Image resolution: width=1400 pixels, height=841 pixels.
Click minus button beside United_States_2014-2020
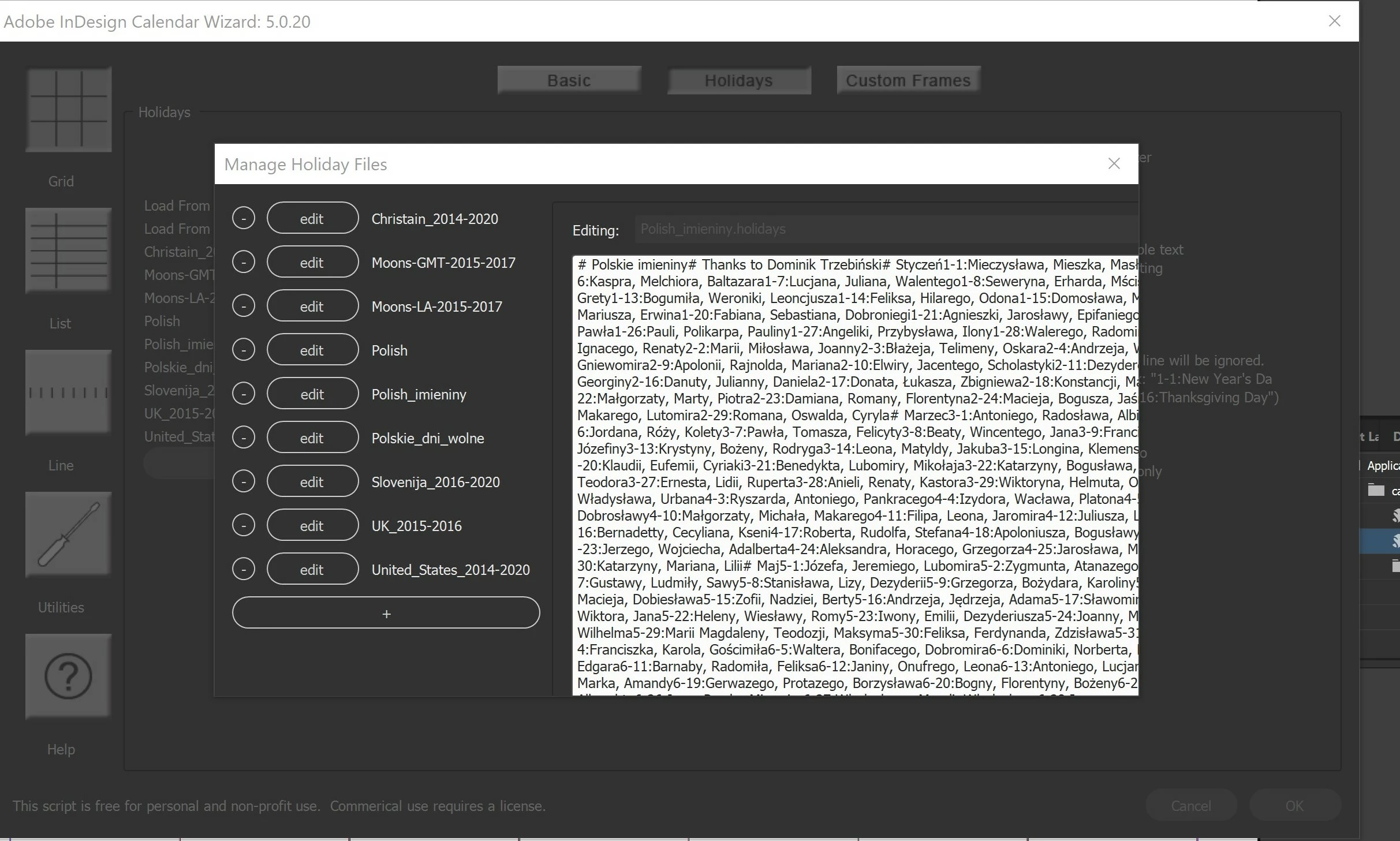(244, 569)
